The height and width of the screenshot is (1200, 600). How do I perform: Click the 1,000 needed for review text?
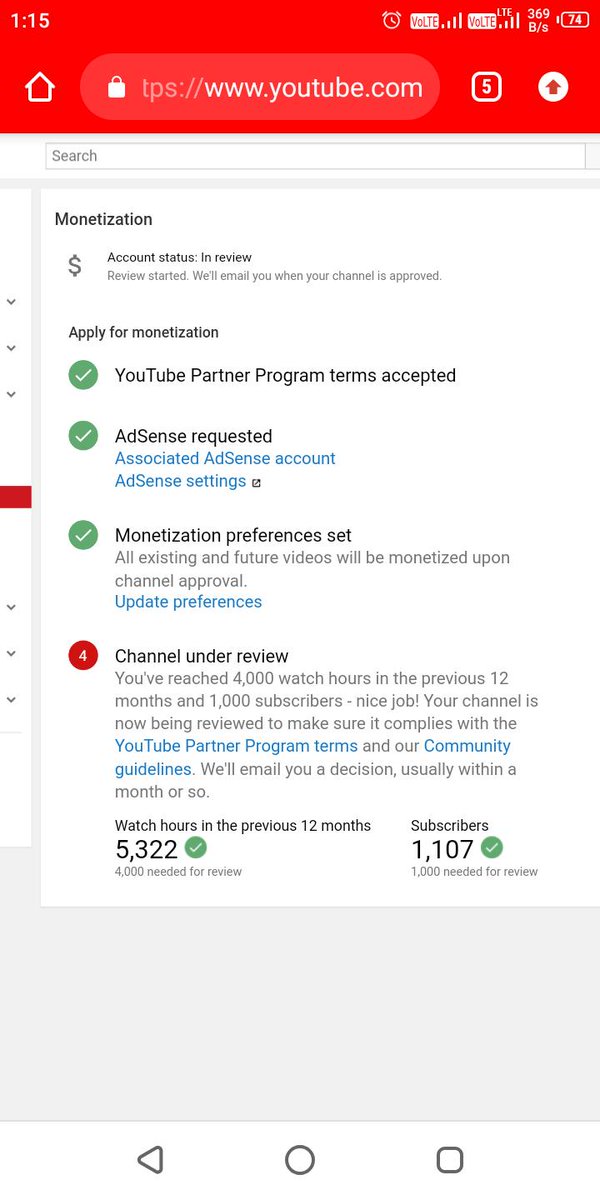pyautogui.click(x=474, y=872)
